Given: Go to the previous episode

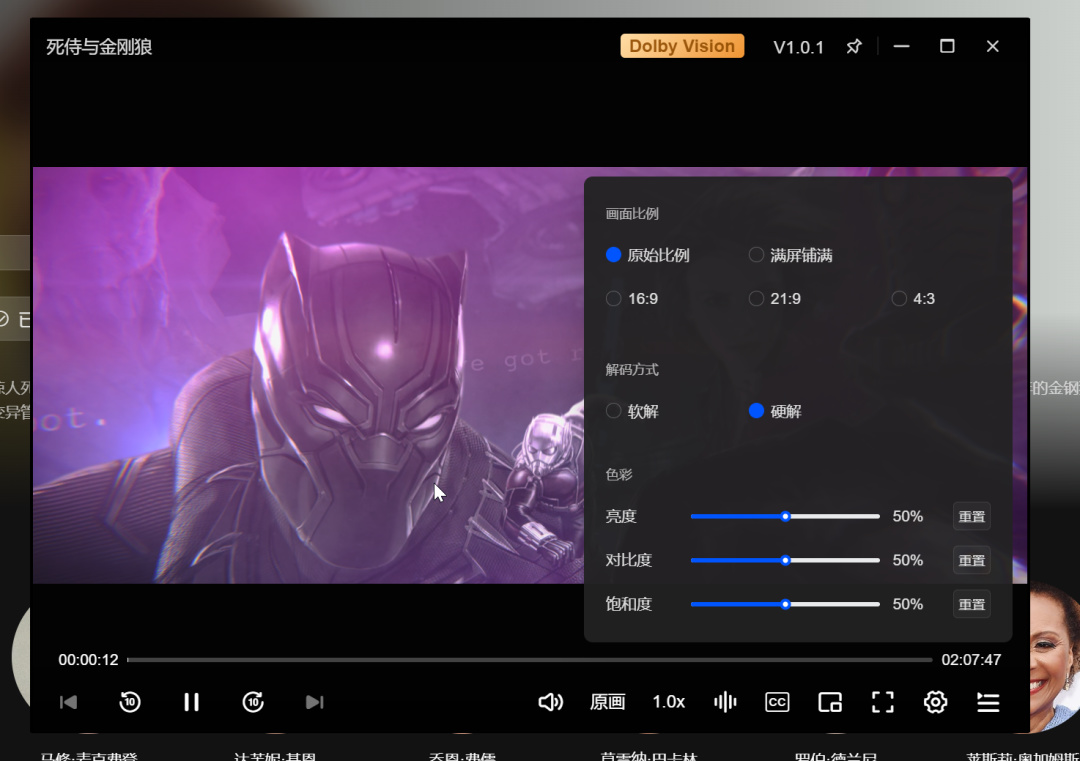Looking at the screenshot, I should click(68, 702).
